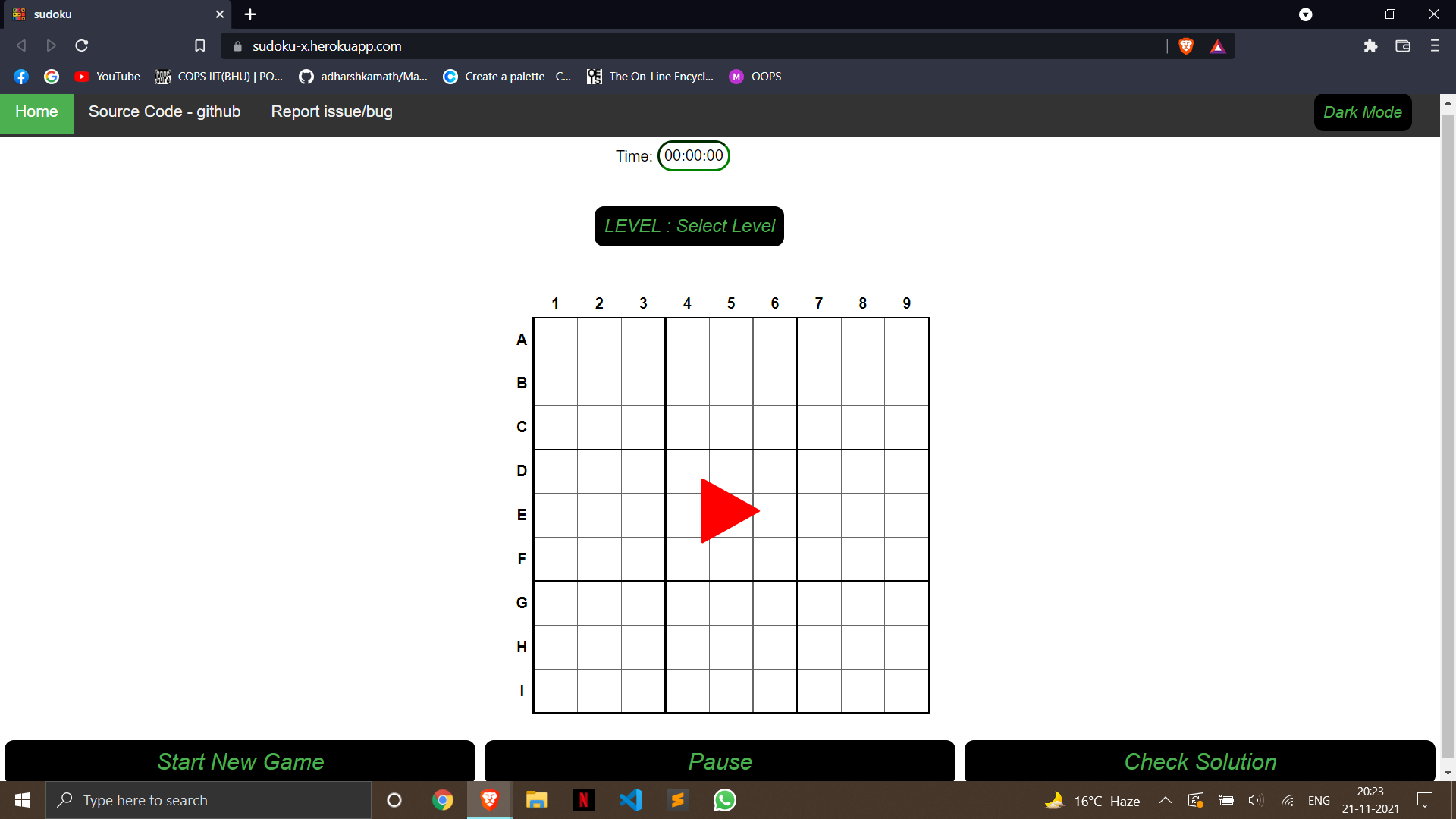Open a new browser tab with plus icon
Image resolution: width=1456 pixels, height=819 pixels.
click(x=250, y=14)
